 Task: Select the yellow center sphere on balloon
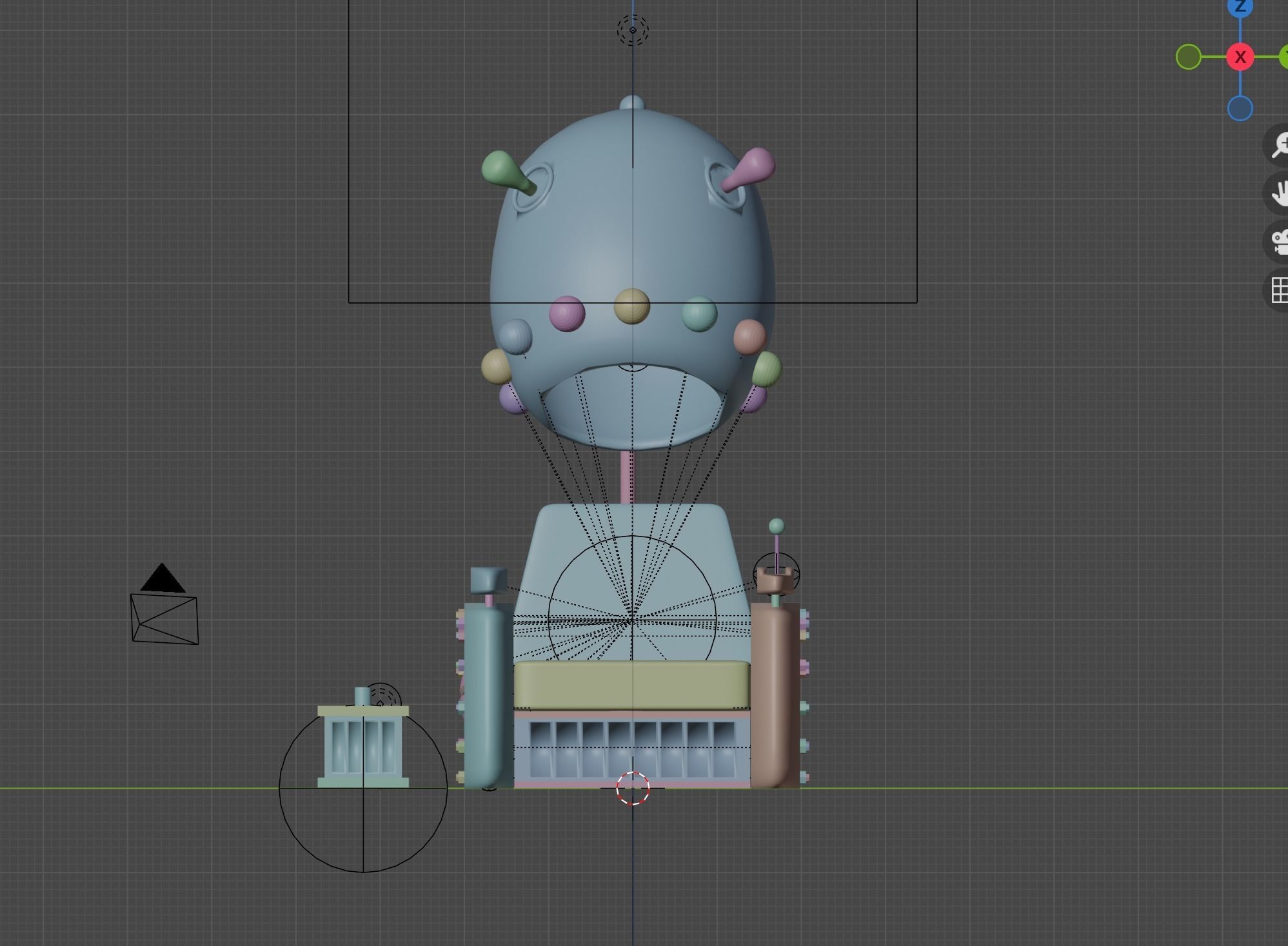[x=631, y=306]
